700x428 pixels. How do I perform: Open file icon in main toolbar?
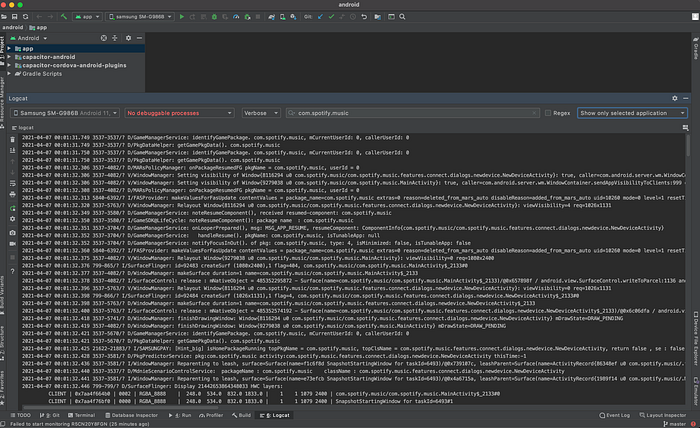tap(4, 17)
